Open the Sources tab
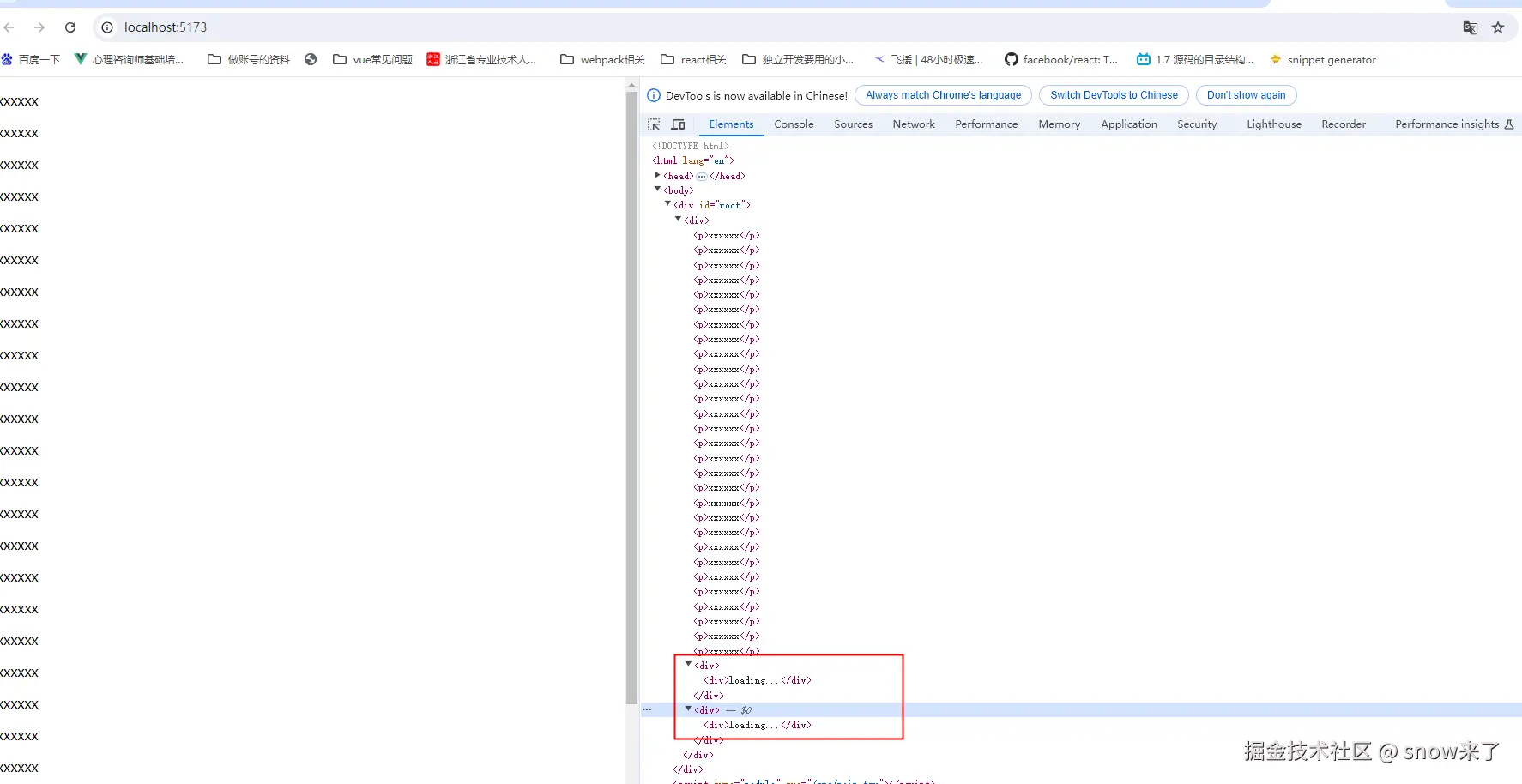Screen dimensions: 1522x784 (853, 124)
